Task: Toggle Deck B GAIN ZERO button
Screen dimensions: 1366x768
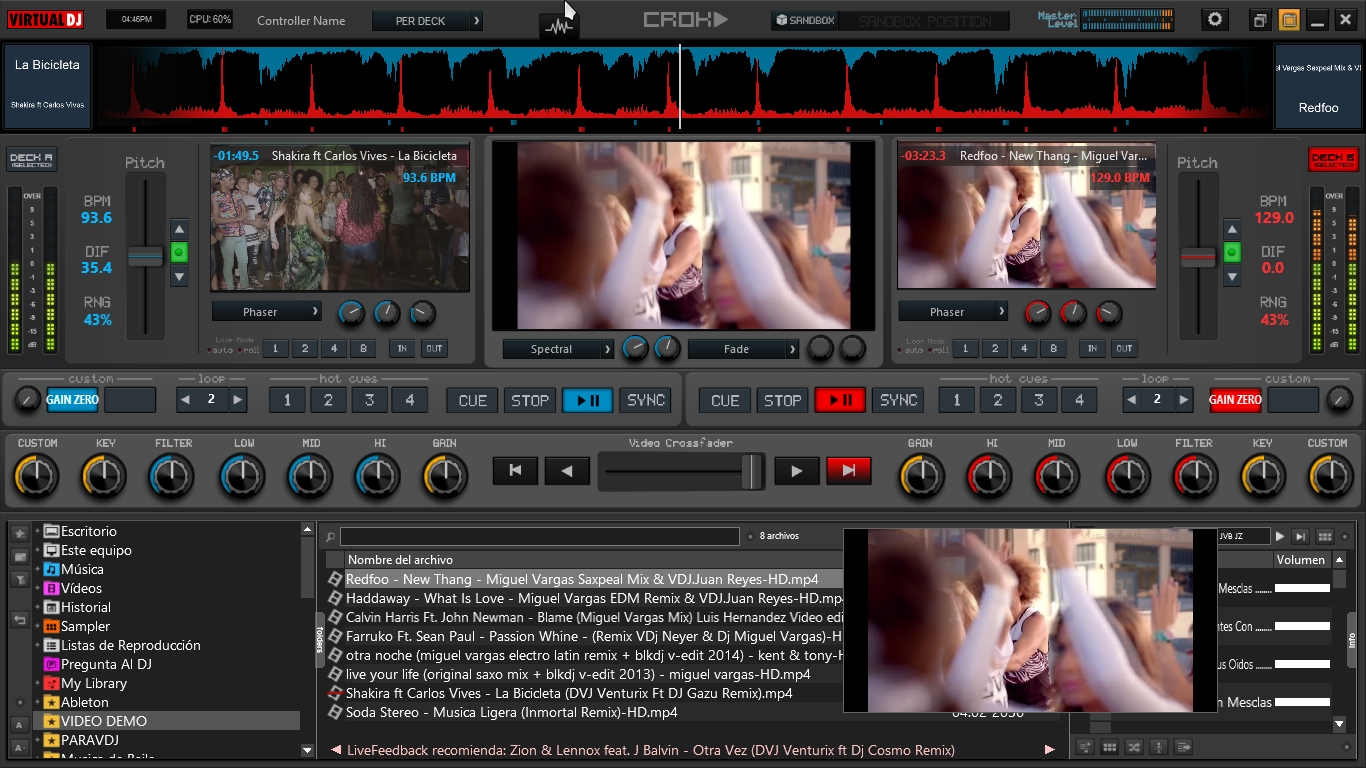Action: tap(1235, 400)
